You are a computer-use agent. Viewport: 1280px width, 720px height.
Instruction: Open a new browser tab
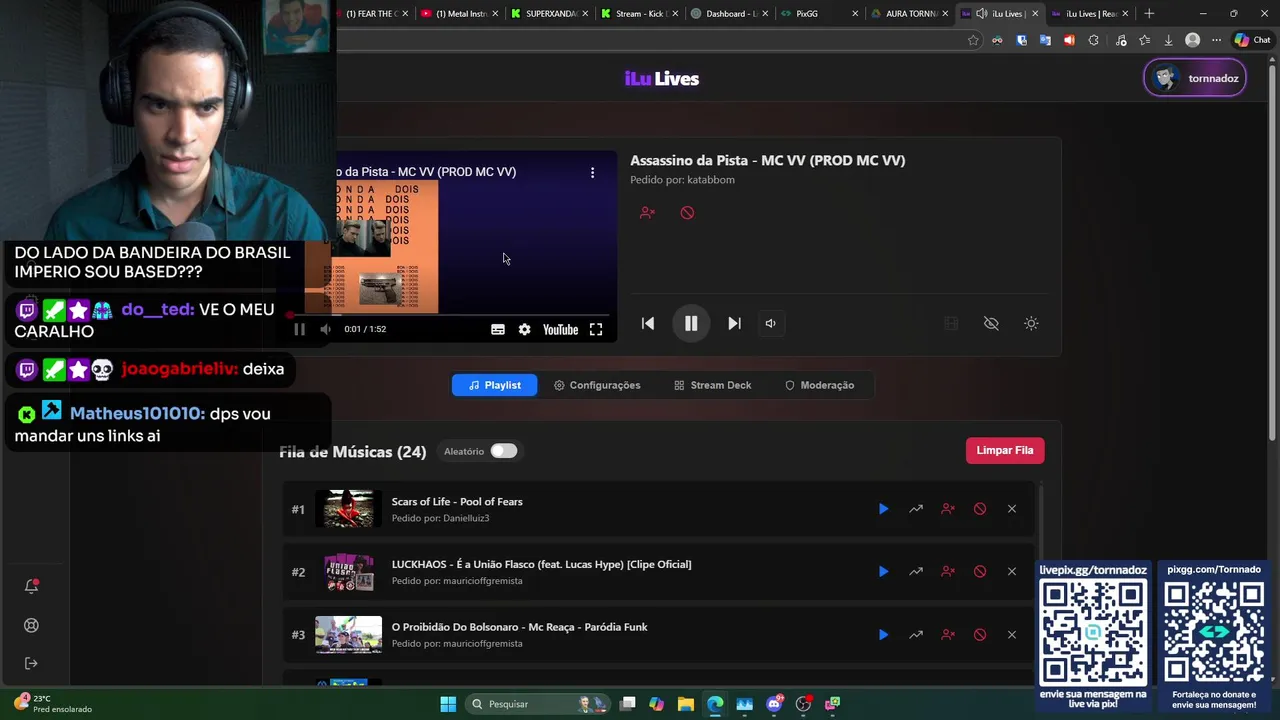coord(1149,14)
